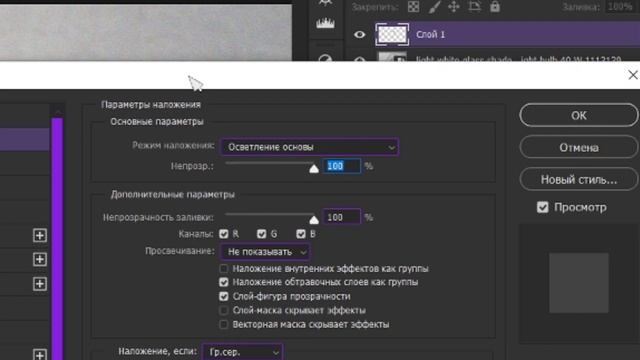Click the style preview swatch under Просмотр
Viewport: 640px width, 360px height.
coord(579,283)
